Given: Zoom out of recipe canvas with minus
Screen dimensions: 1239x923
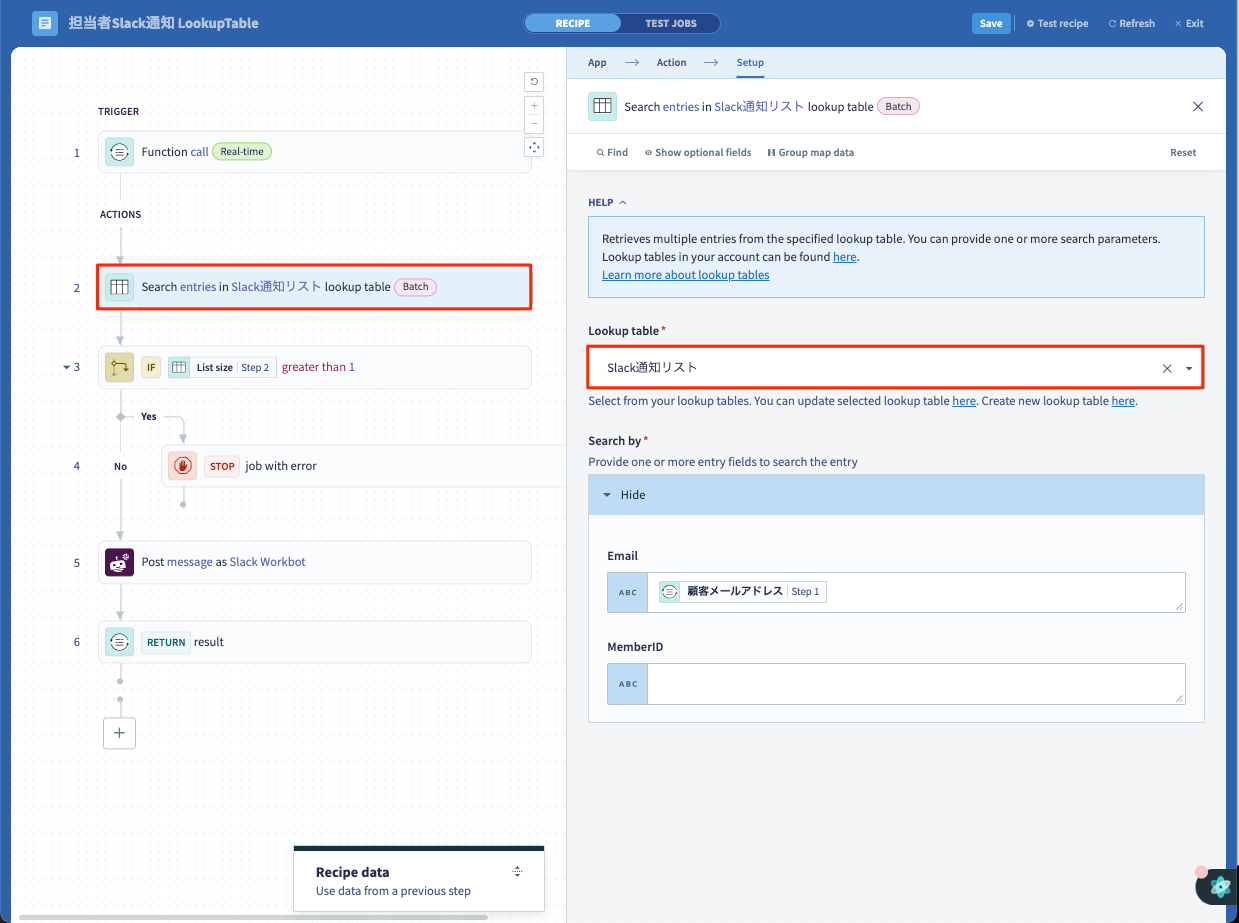Looking at the screenshot, I should point(535,123).
